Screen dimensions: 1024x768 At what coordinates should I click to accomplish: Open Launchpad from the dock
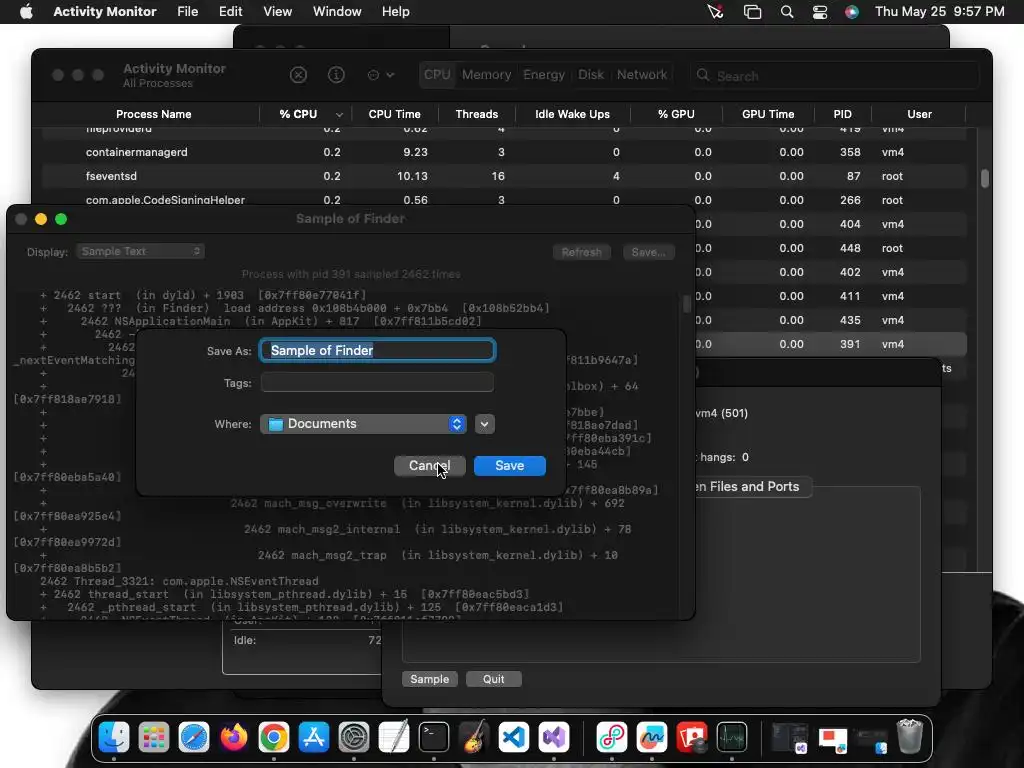(x=154, y=738)
